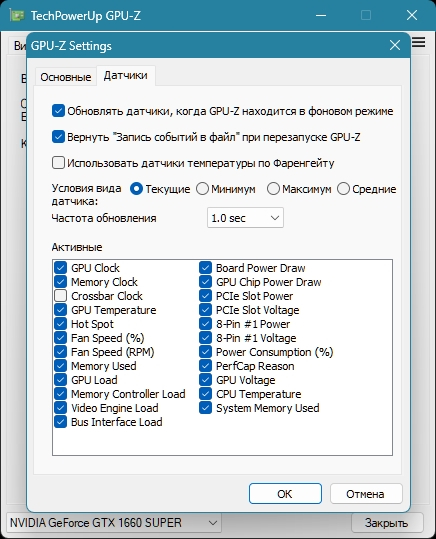Select the Датчики tab

pyautogui.click(x=126, y=76)
